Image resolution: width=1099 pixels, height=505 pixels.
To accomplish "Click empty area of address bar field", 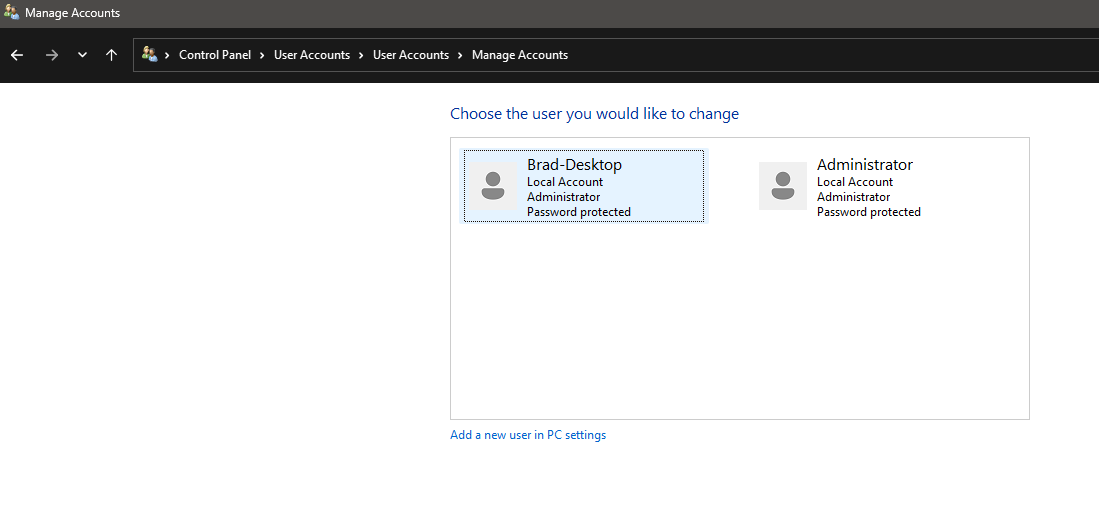I will (827, 55).
